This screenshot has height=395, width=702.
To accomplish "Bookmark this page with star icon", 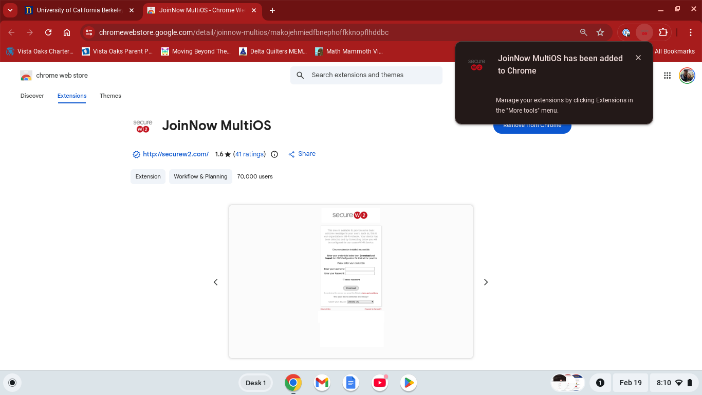I will coord(600,32).
